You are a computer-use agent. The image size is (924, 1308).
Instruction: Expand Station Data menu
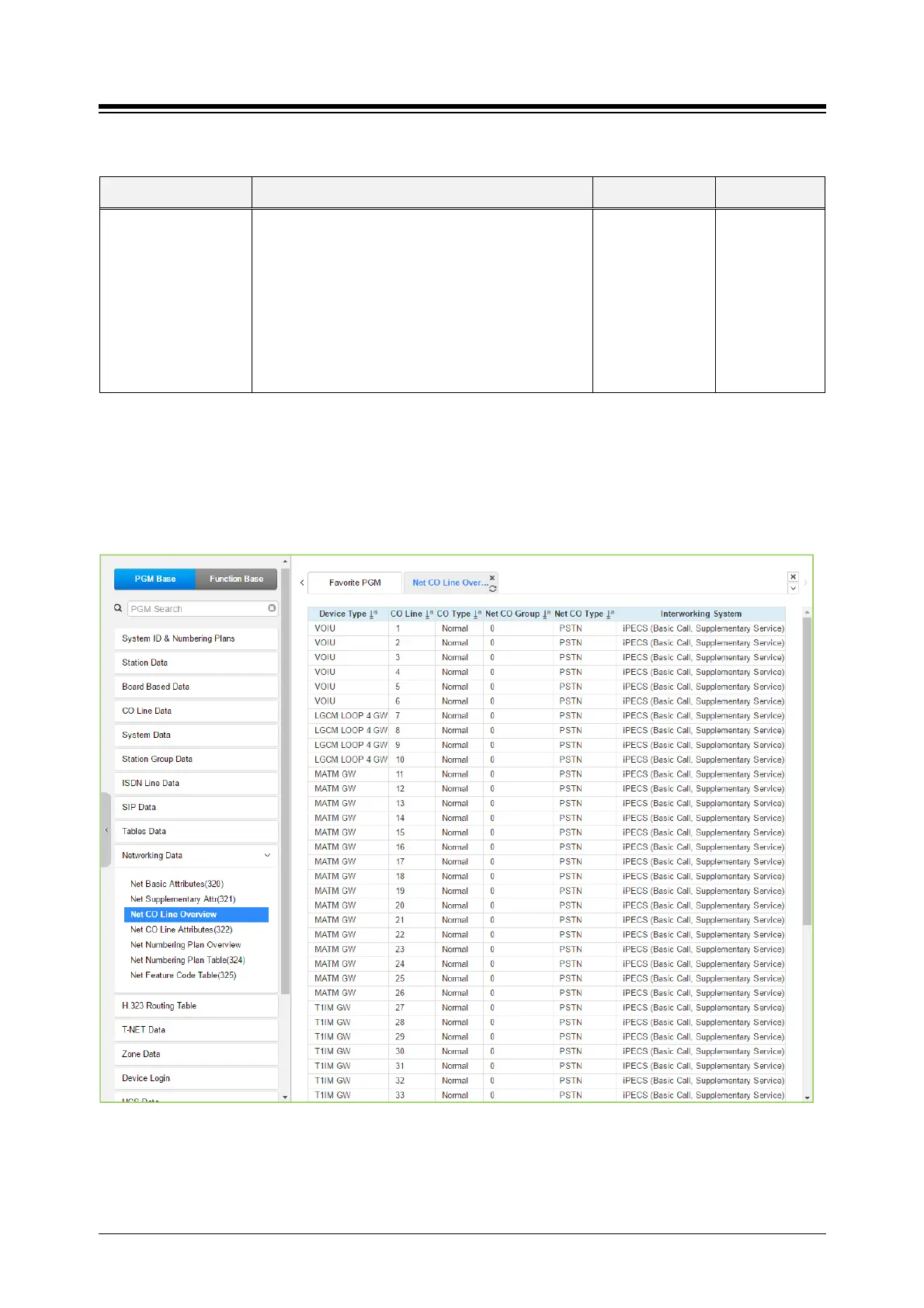(x=196, y=663)
